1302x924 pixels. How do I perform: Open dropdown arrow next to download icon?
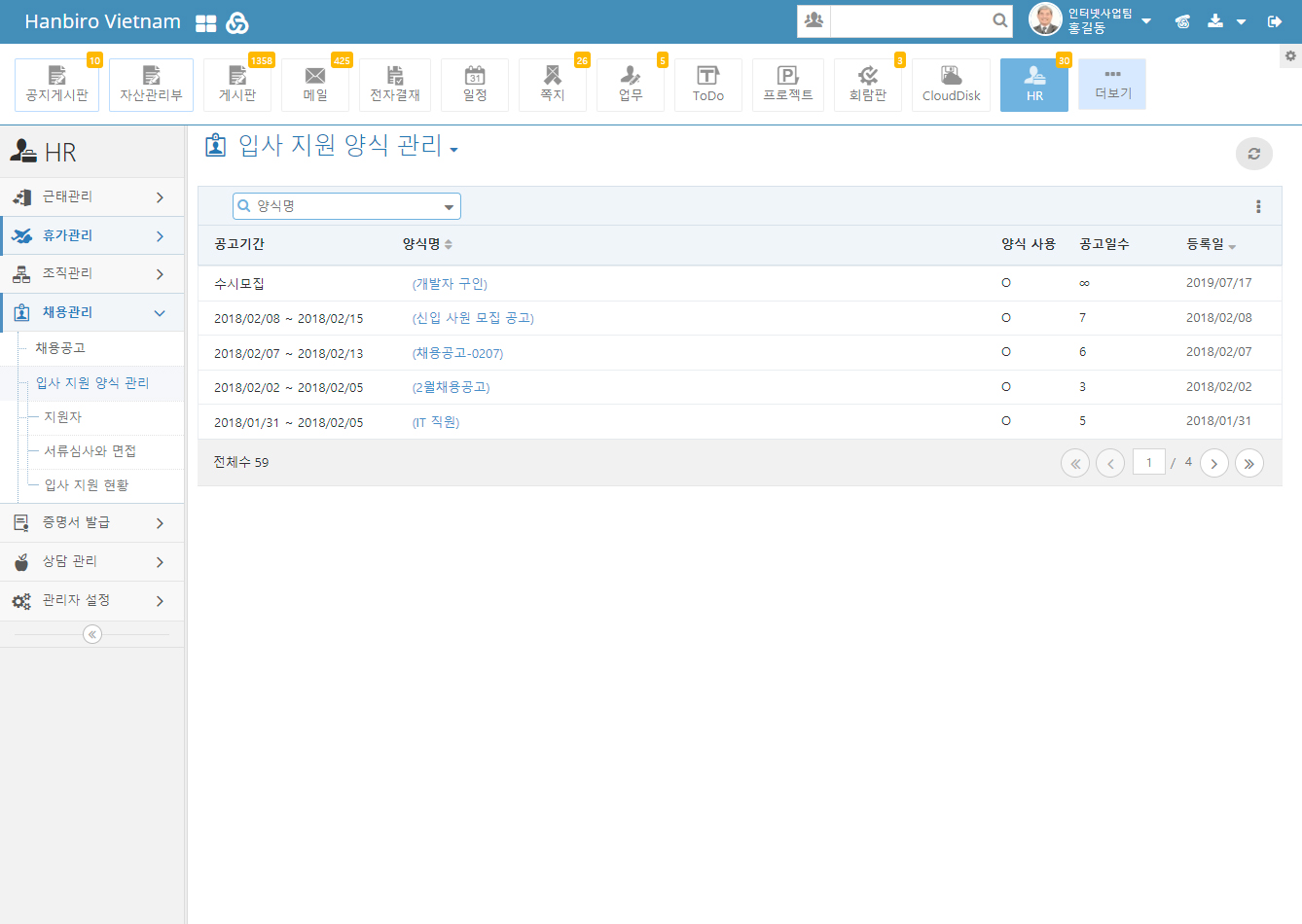[x=1241, y=21]
